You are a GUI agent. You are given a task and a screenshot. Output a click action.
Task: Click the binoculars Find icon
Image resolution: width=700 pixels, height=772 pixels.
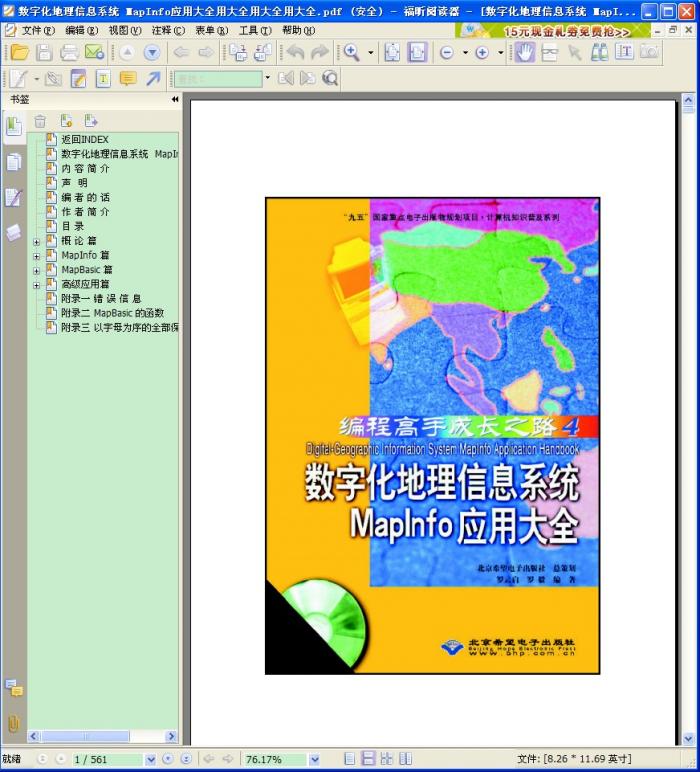(x=599, y=53)
